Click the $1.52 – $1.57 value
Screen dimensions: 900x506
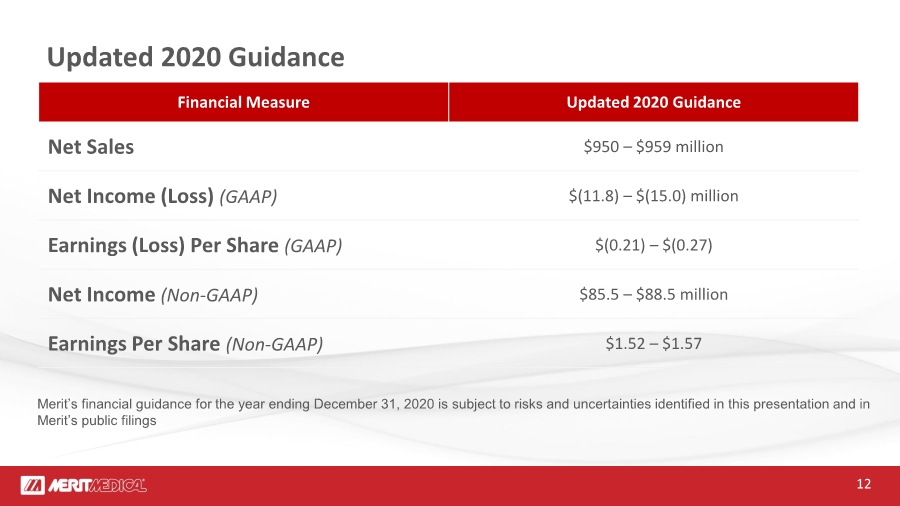653,344
